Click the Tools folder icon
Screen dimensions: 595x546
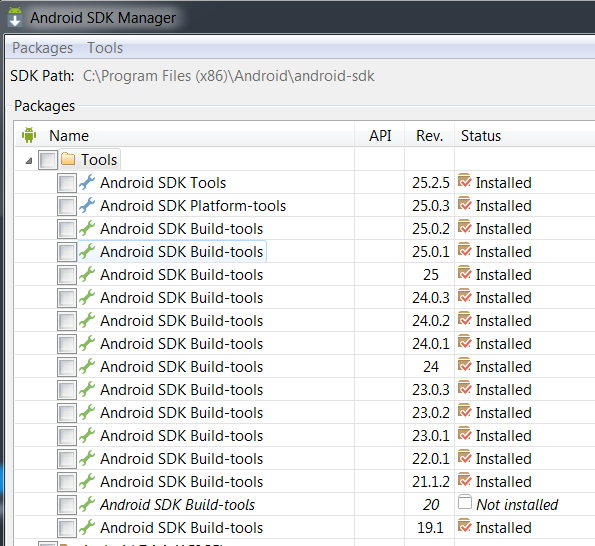tap(68, 159)
